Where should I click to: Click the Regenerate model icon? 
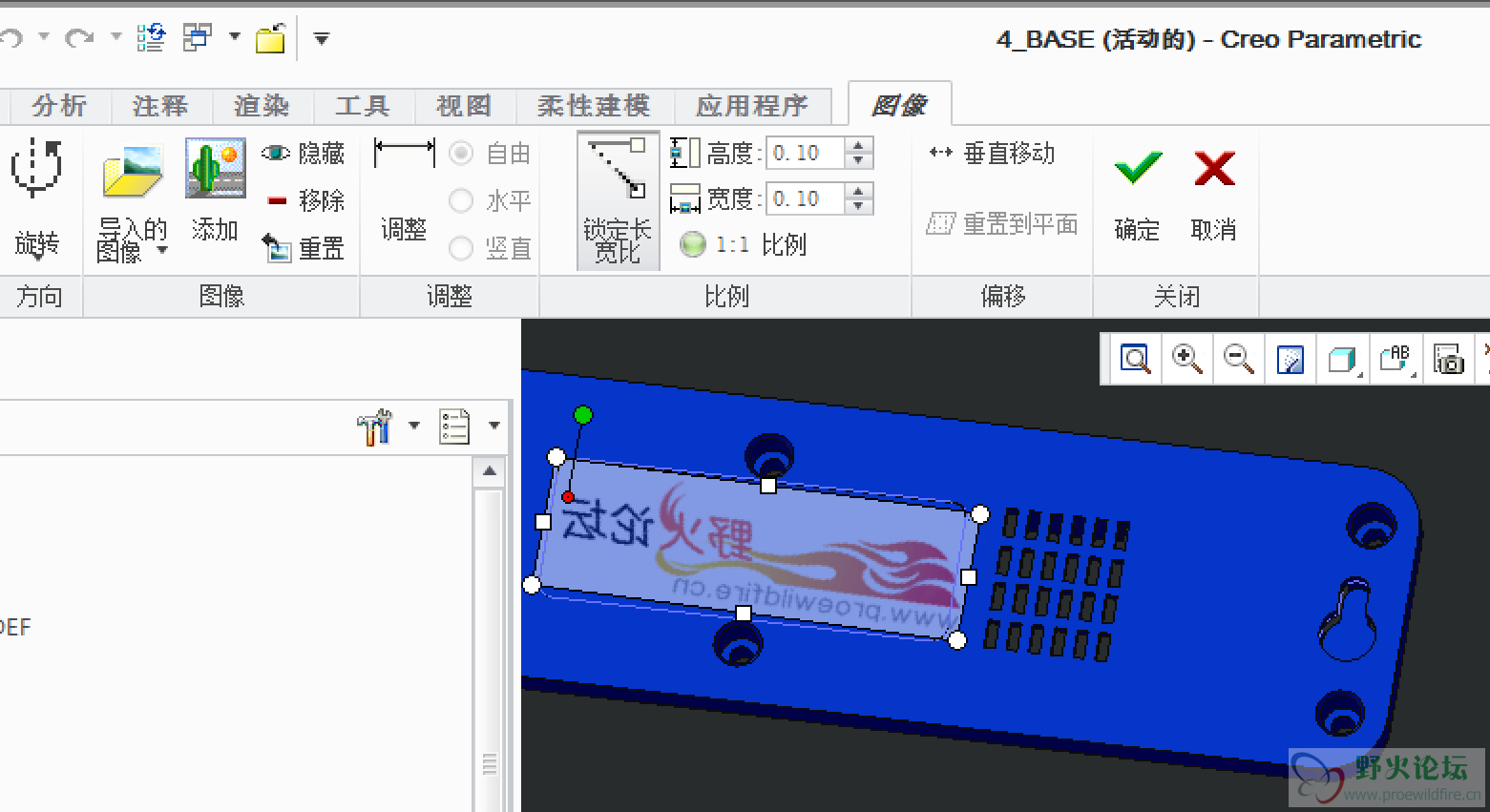click(x=151, y=38)
